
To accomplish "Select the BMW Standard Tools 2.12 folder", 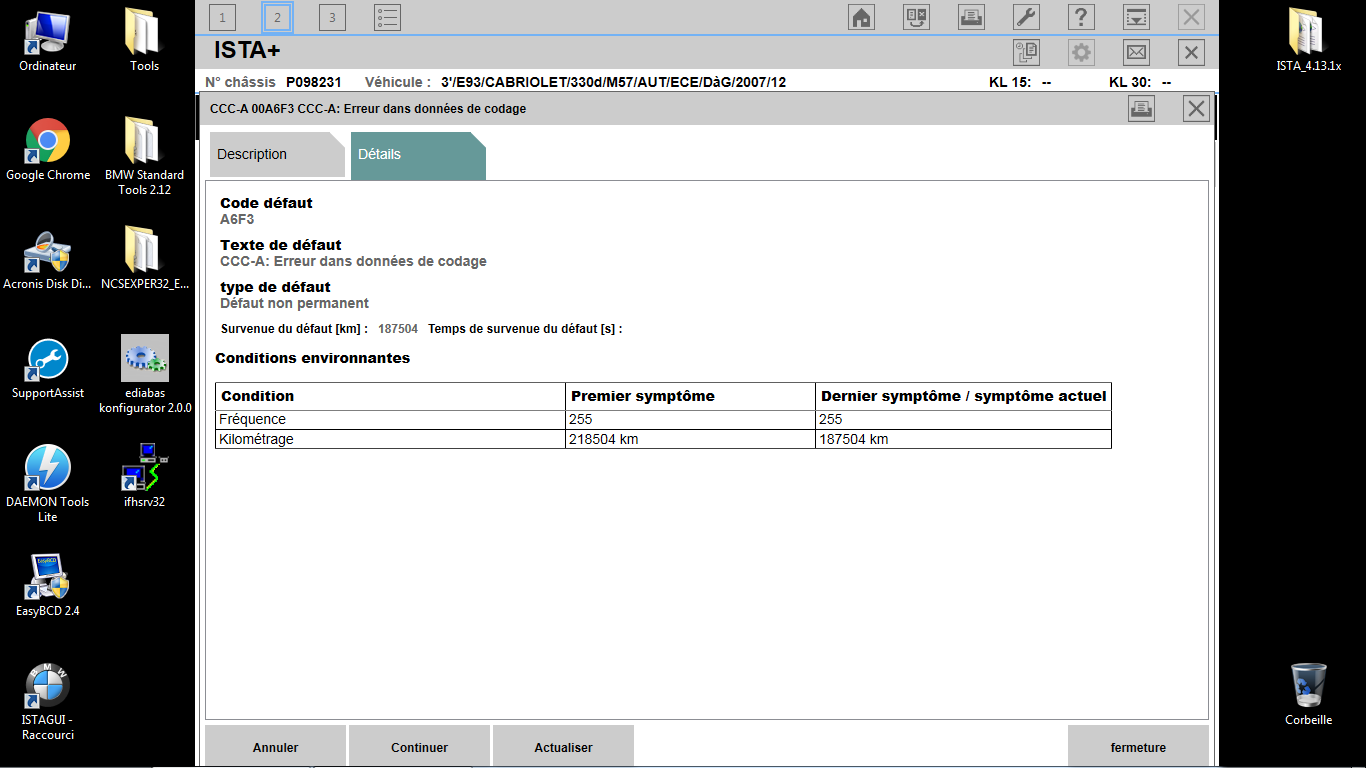I will 144,157.
